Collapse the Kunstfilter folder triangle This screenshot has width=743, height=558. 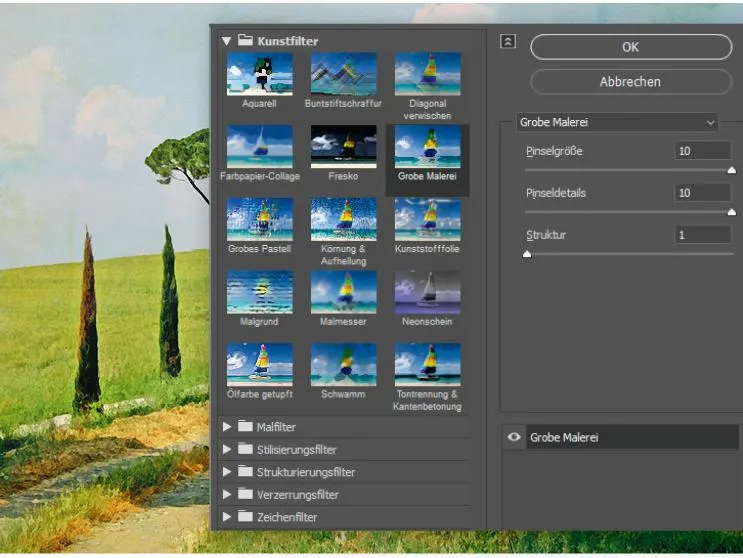coord(227,41)
